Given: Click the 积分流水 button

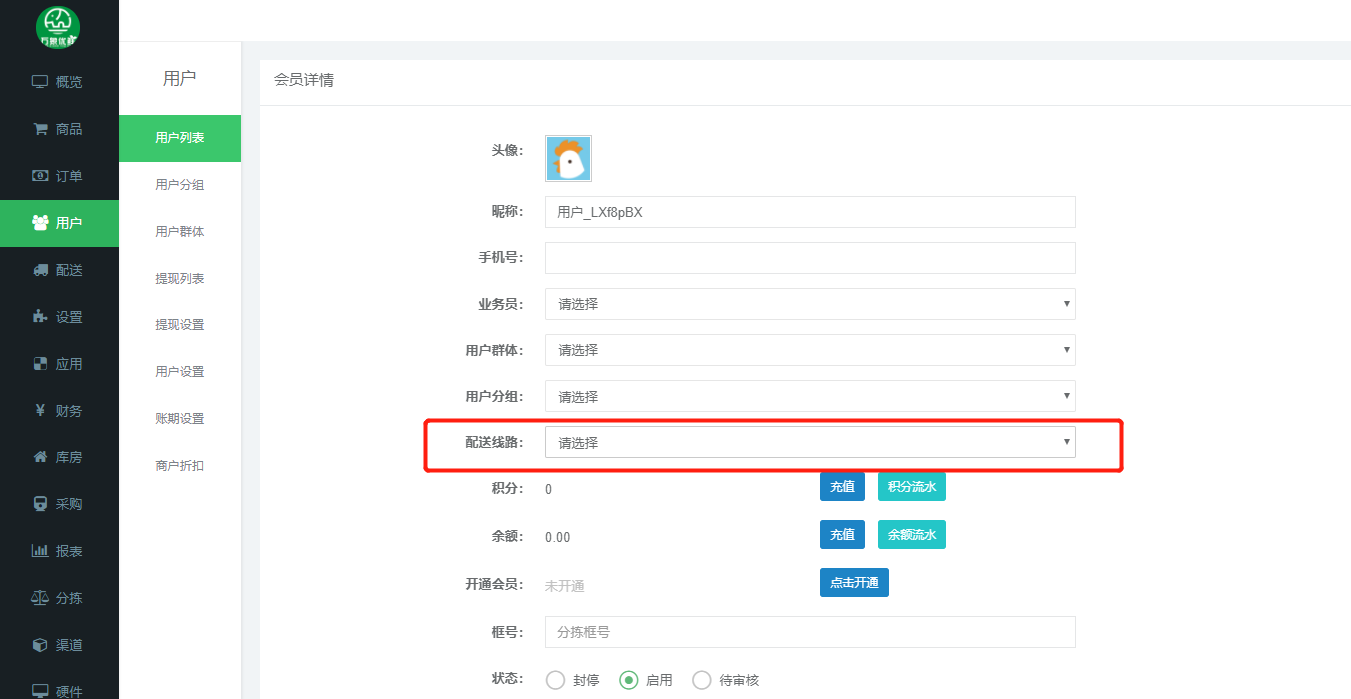Looking at the screenshot, I should 911,487.
